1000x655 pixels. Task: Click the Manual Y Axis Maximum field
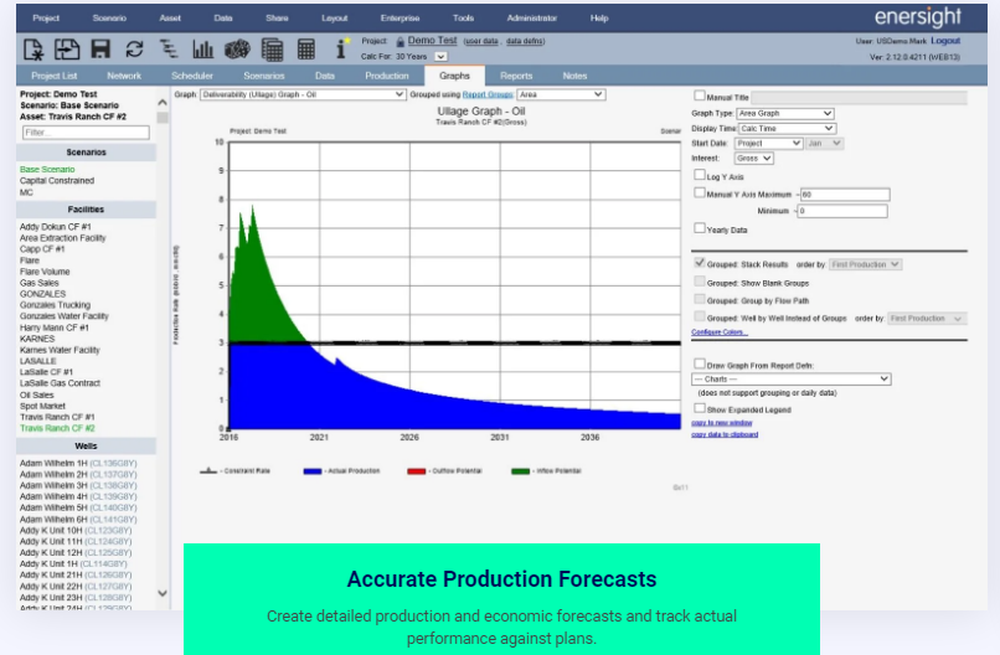(x=844, y=195)
